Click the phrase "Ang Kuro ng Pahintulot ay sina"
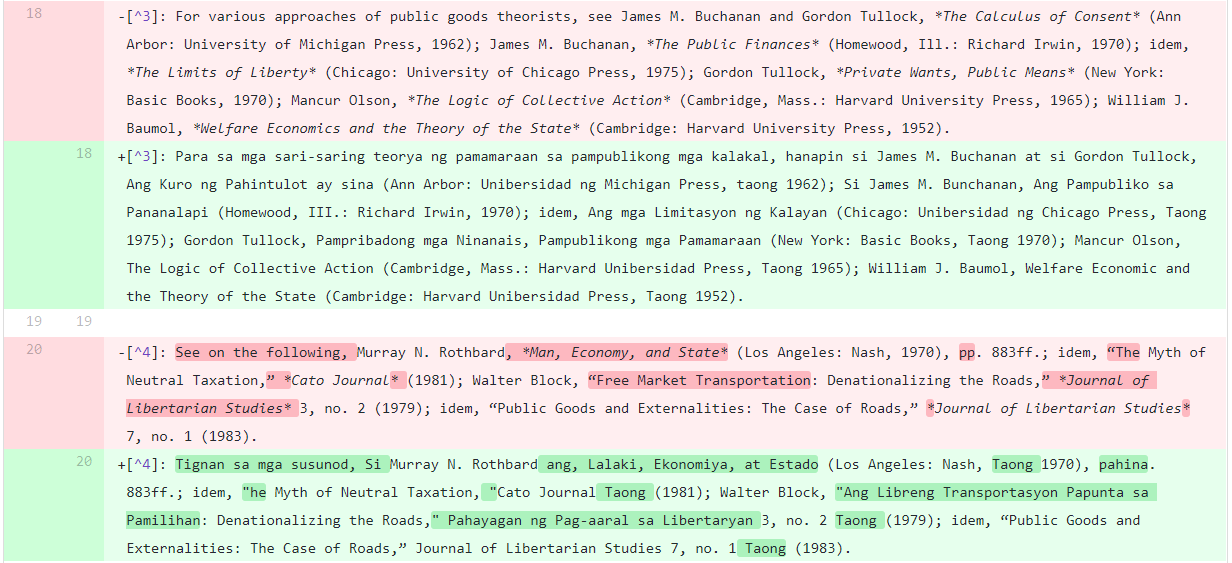 (x=250, y=184)
